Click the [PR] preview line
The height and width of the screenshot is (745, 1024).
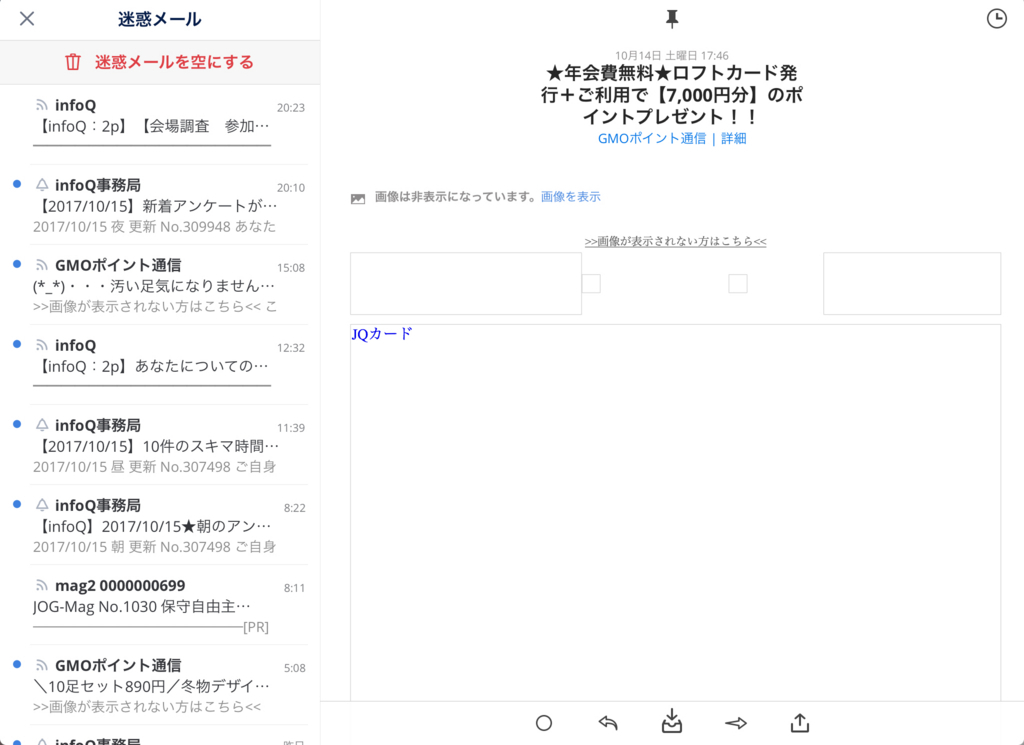(151, 627)
